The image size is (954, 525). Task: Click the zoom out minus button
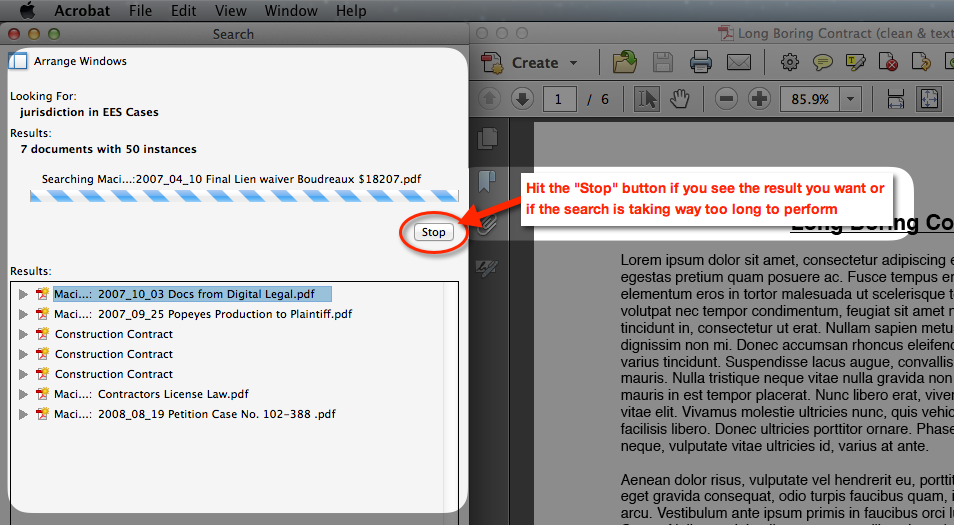click(727, 99)
